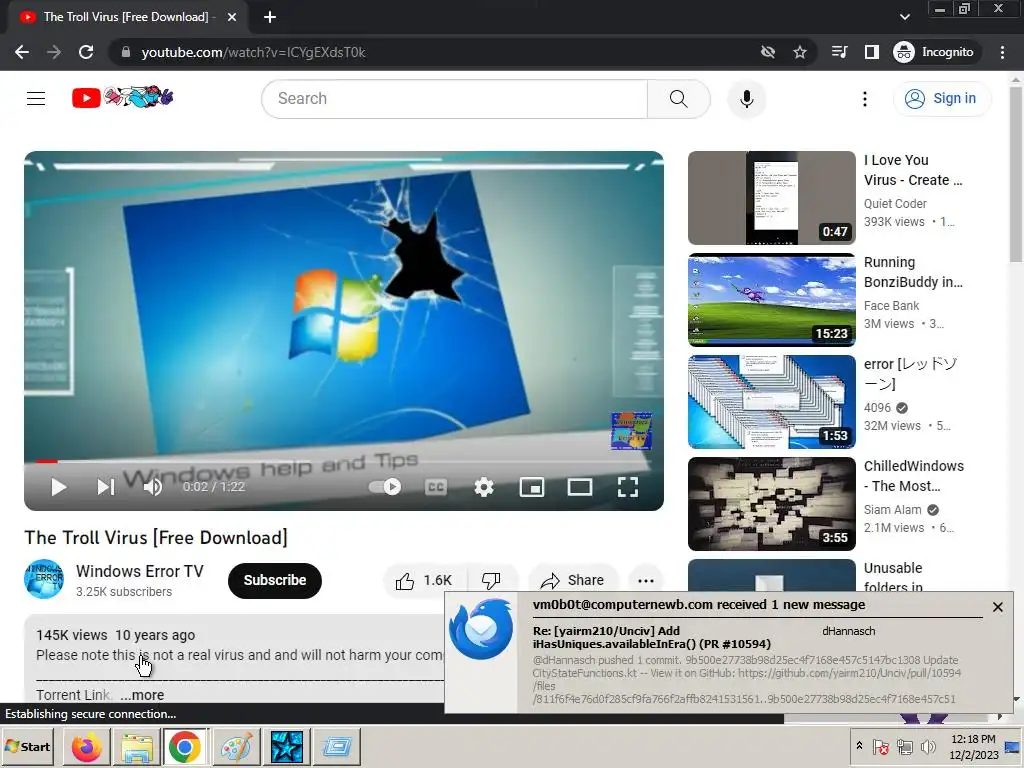1024x768 pixels.
Task: Share the video
Action: [x=573, y=581]
